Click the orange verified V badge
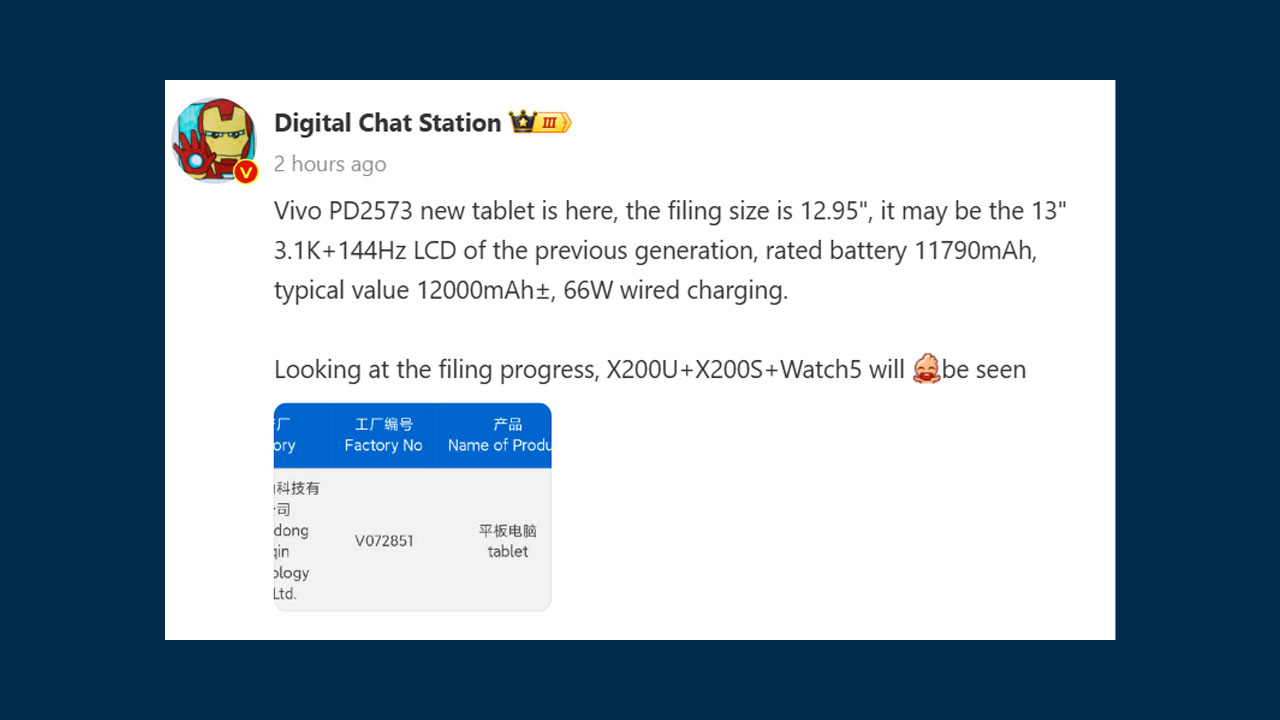 coord(246,172)
